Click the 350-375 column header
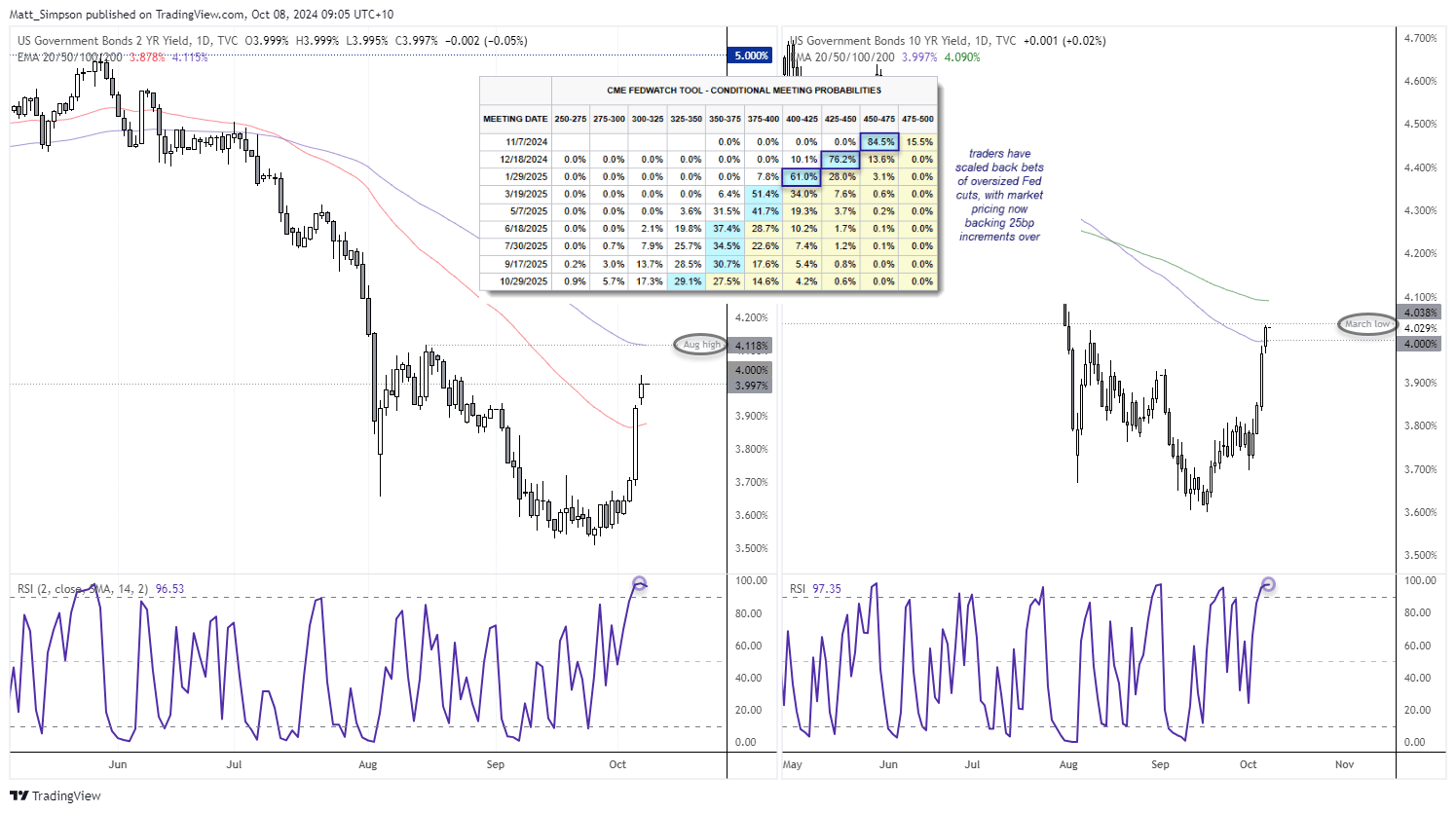Screen dimensions: 1456x813 pyautogui.click(x=725, y=119)
